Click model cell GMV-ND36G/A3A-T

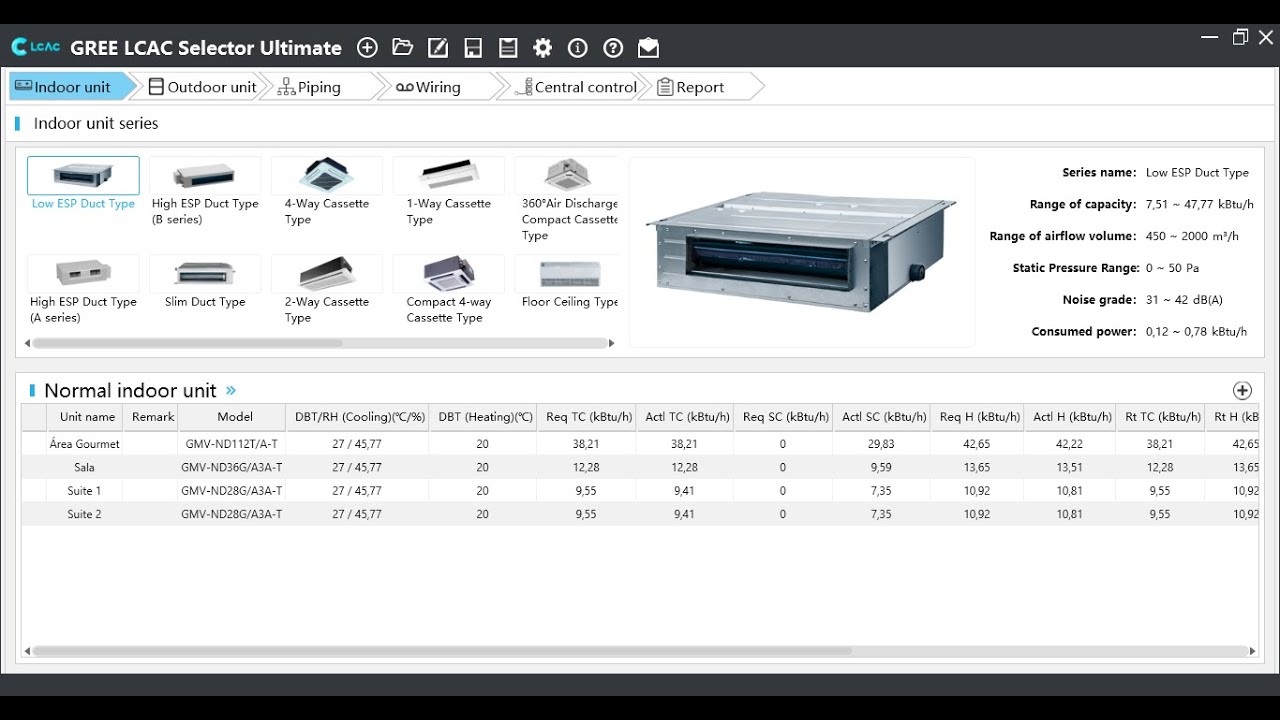click(232, 467)
